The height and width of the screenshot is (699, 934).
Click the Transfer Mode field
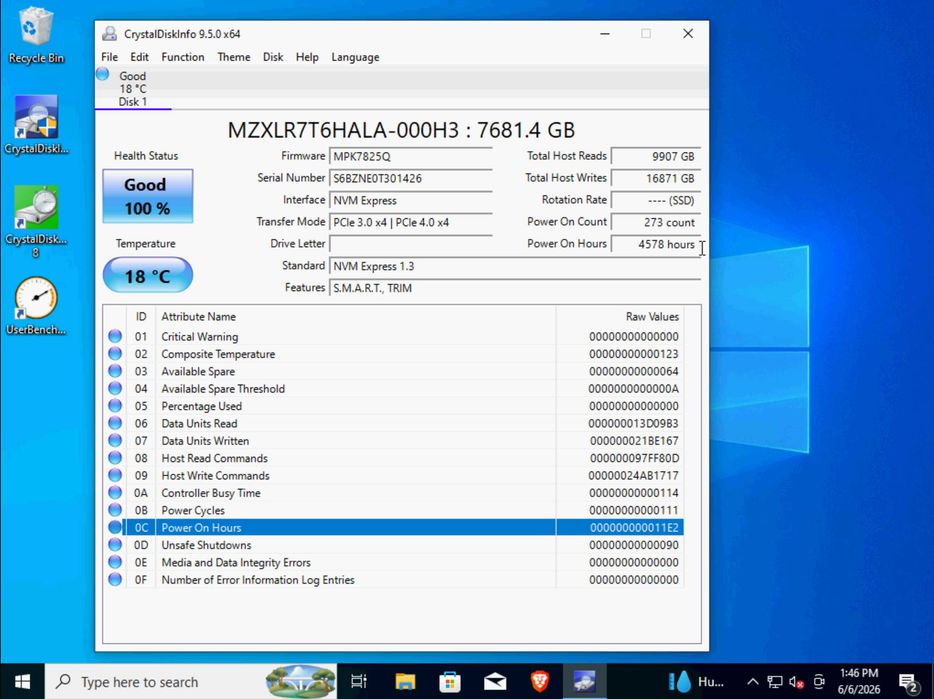410,222
